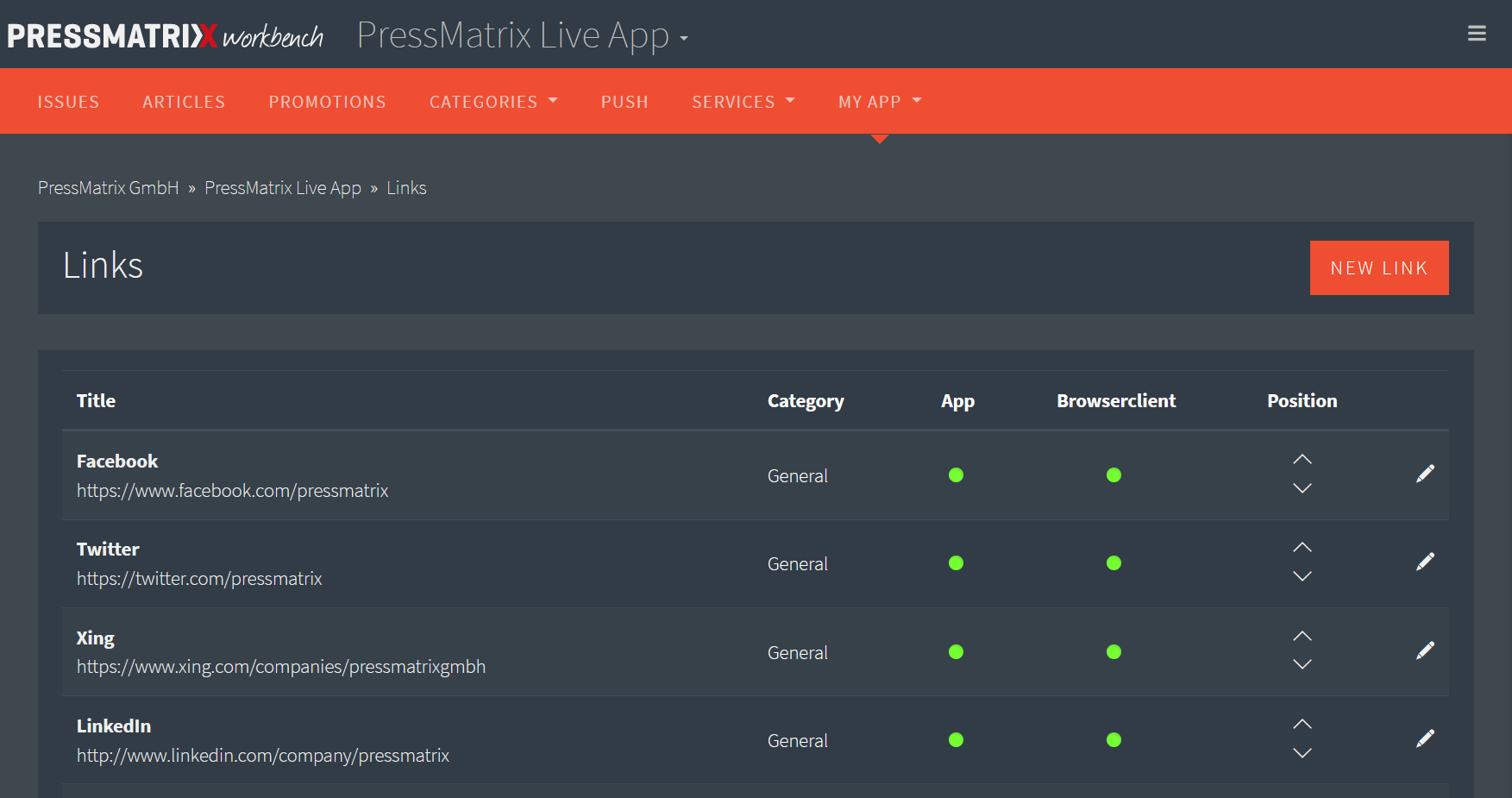The width and height of the screenshot is (1512, 798).
Task: Move Xing link down one position
Action: pos(1302,664)
